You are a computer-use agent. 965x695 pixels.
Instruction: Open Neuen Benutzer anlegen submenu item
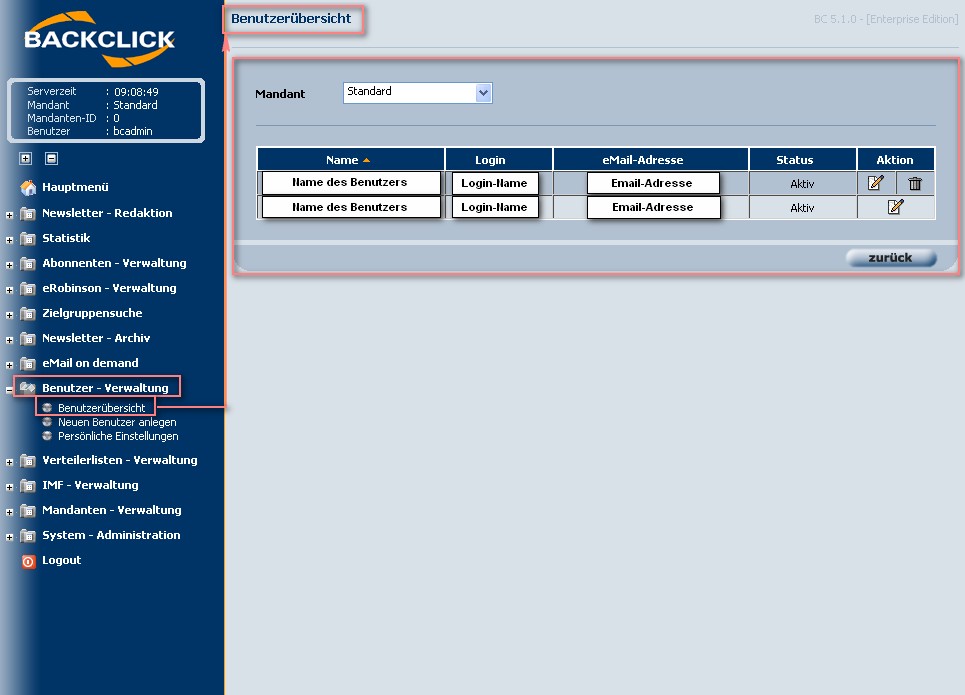click(116, 422)
